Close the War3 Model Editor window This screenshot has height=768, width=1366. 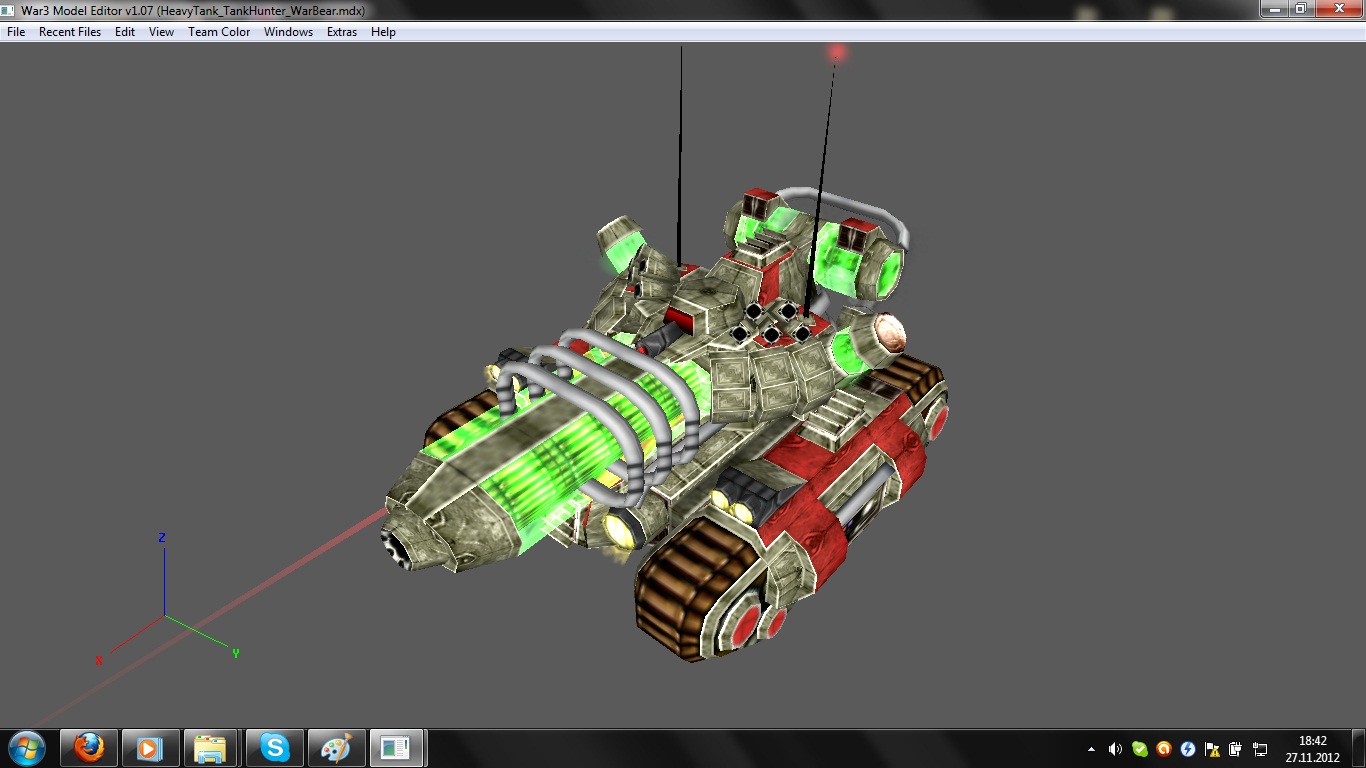pyautogui.click(x=1337, y=8)
